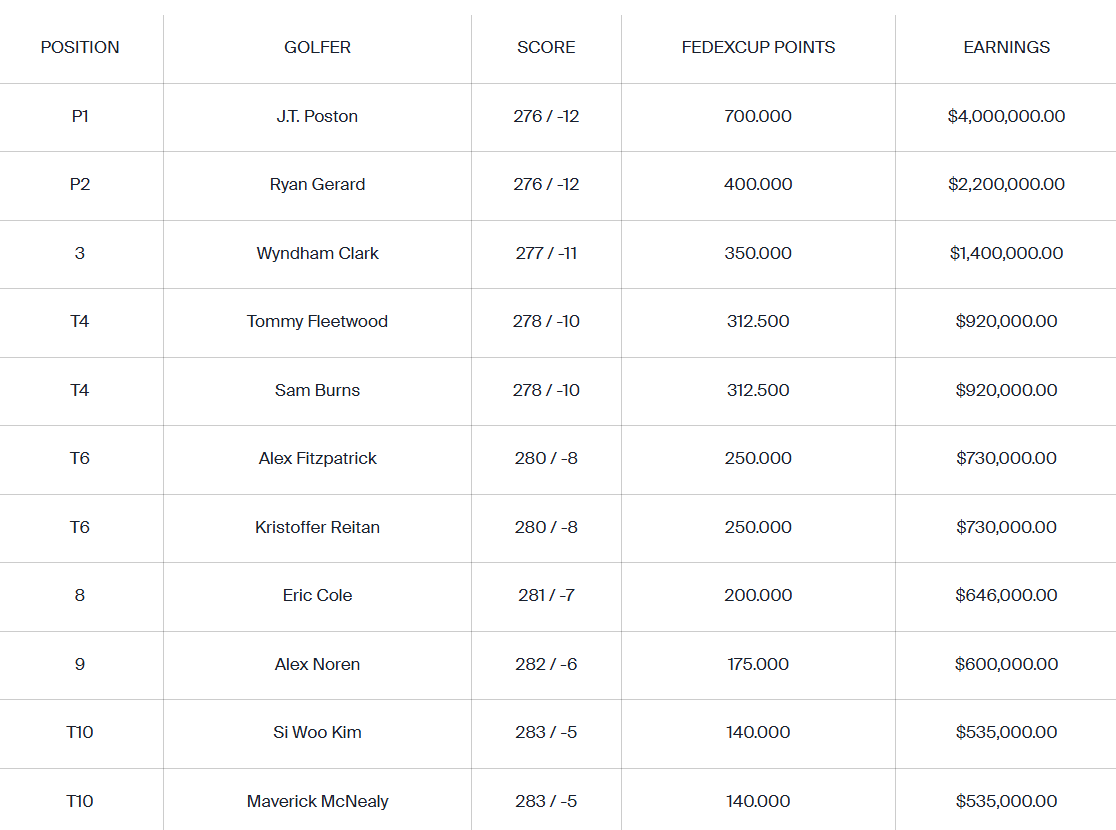Select golfer name Ryan Gerard

click(317, 184)
